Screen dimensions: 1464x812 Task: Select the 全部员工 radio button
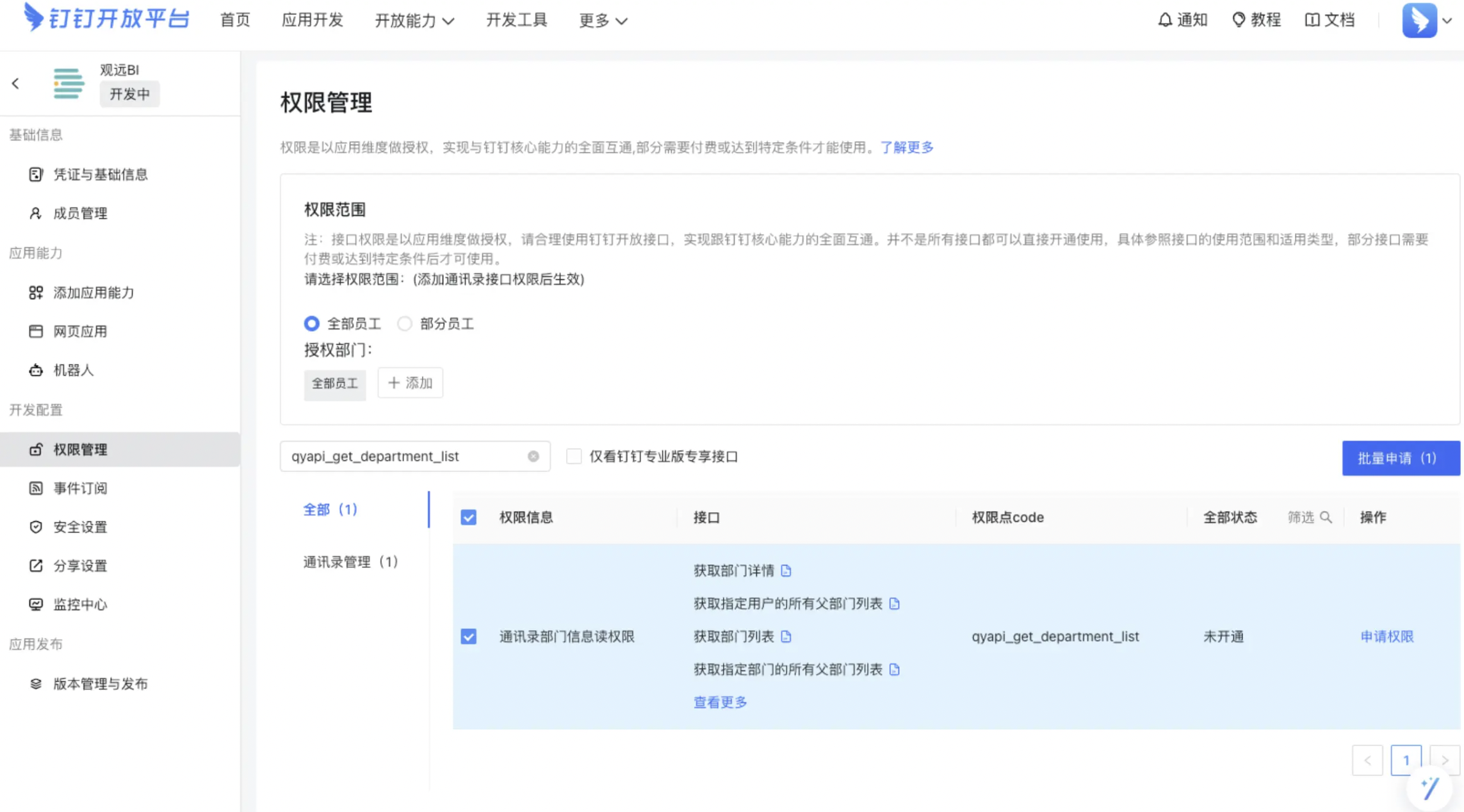pos(312,324)
